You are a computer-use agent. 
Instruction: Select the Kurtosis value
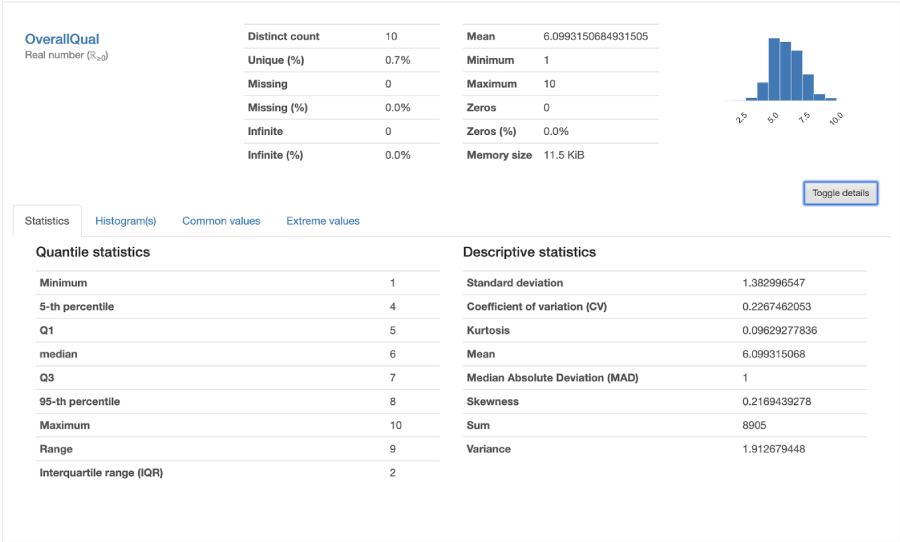pyautogui.click(x=779, y=330)
